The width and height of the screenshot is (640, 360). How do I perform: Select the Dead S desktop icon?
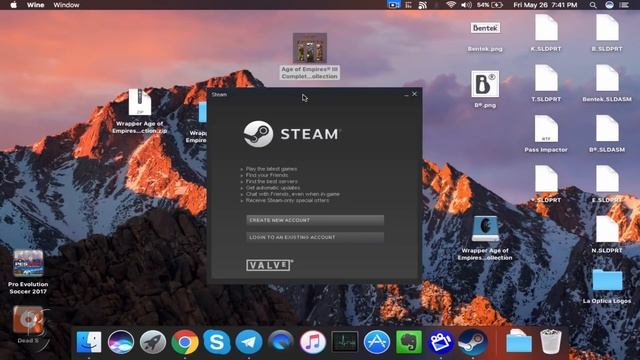pyautogui.click(x=28, y=325)
